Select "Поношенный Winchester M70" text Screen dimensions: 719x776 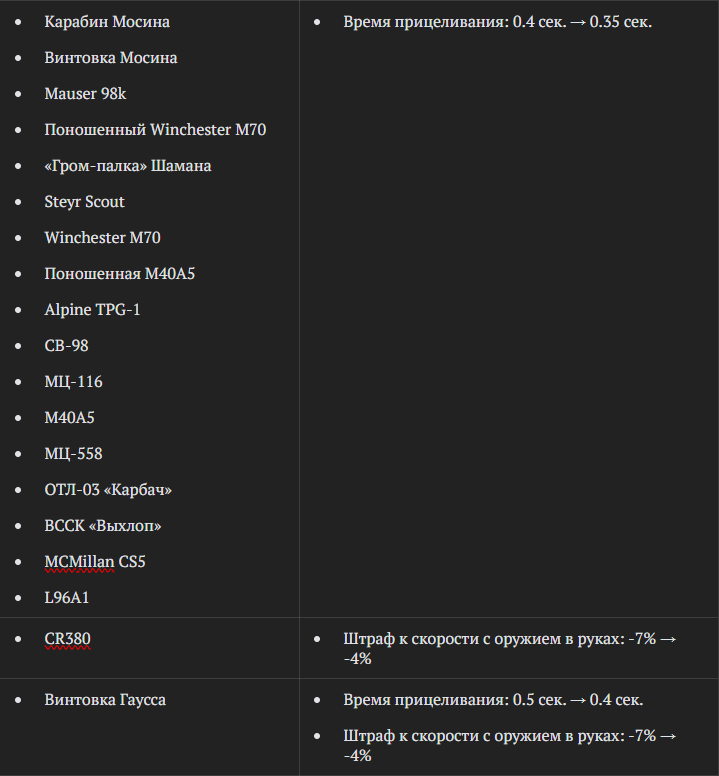click(x=155, y=130)
